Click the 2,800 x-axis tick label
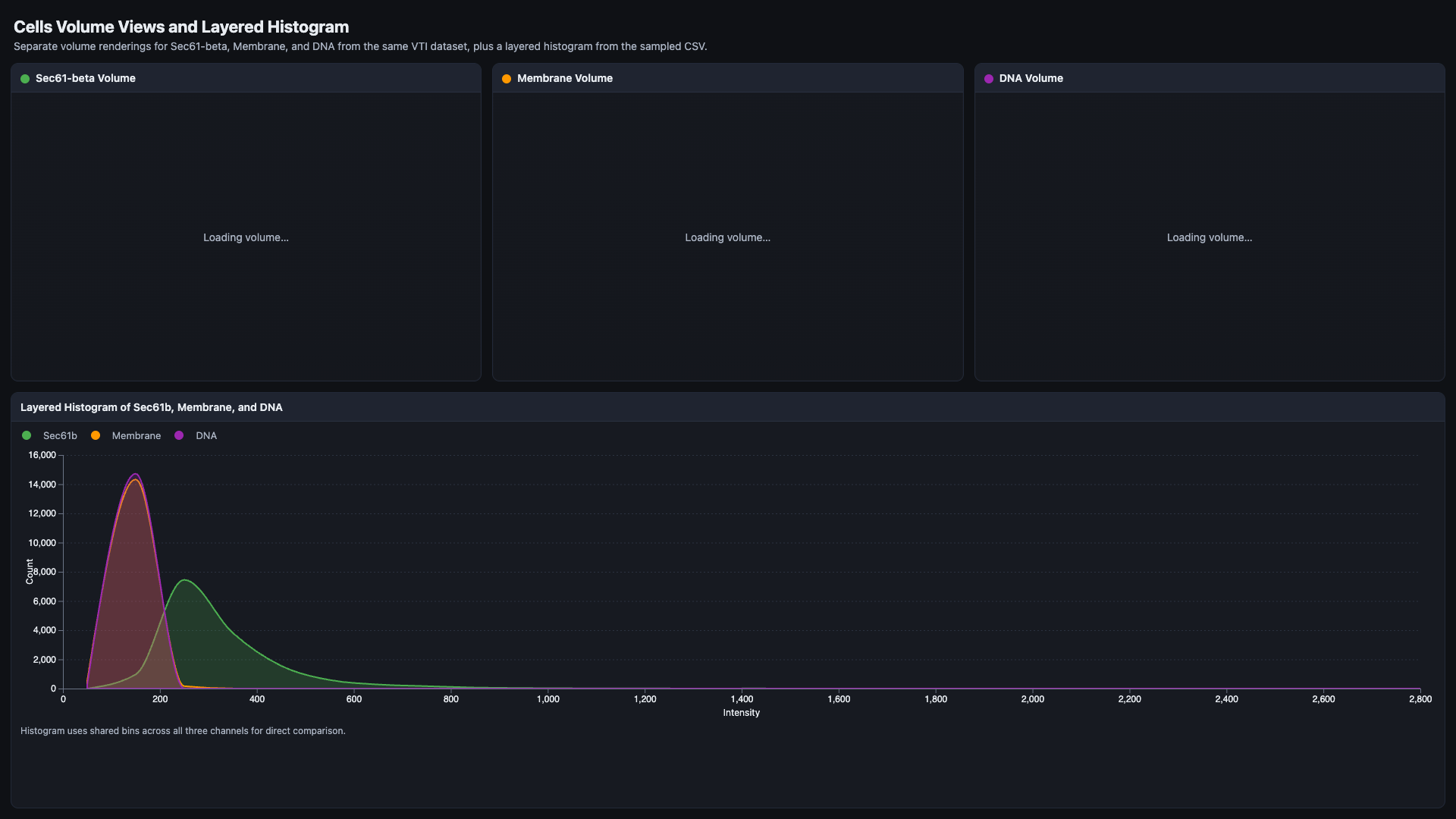 (x=1420, y=699)
